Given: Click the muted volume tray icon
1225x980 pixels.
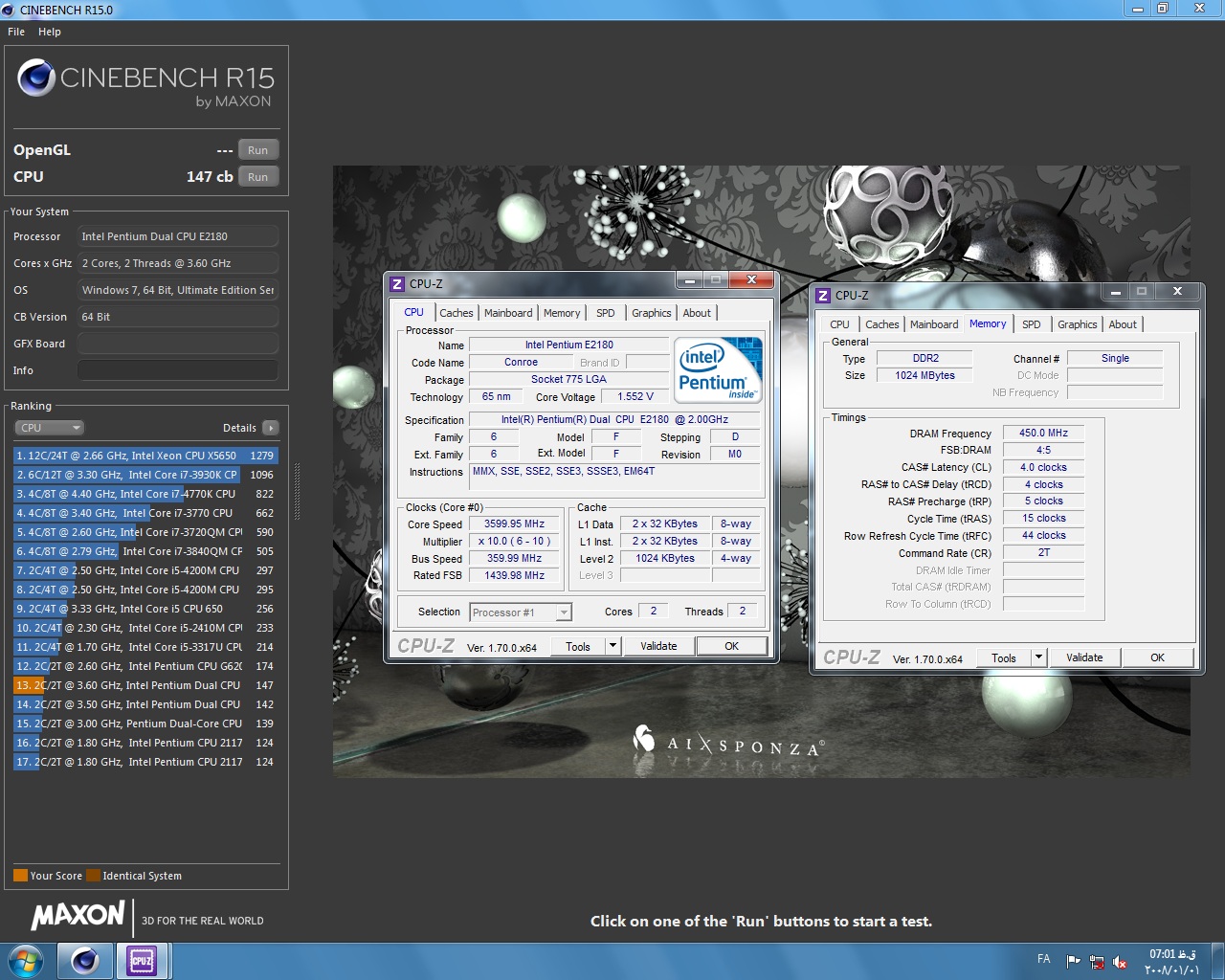Looking at the screenshot, I should pyautogui.click(x=1120, y=961).
